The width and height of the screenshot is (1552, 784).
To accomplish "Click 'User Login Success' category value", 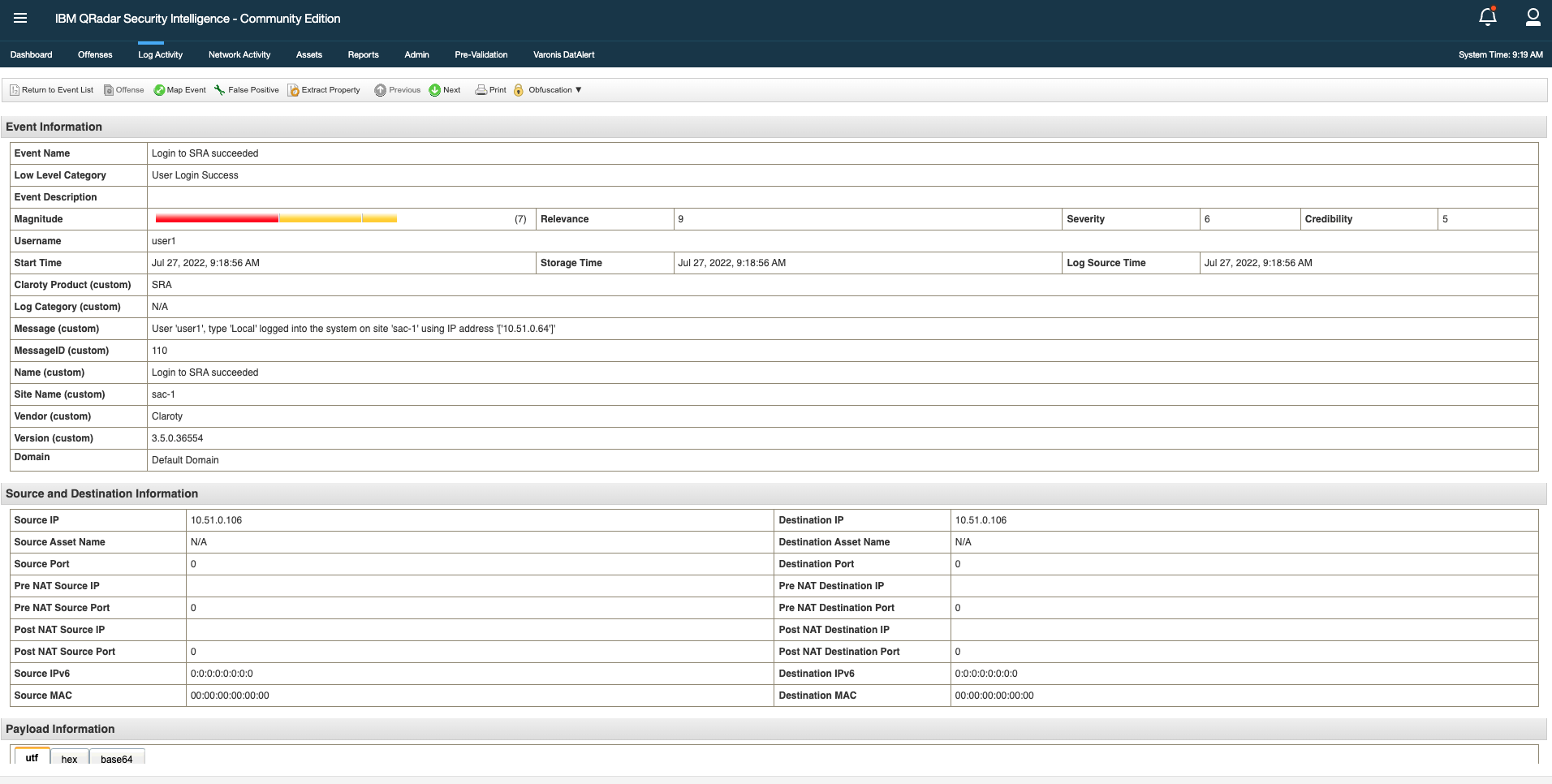I will click(x=195, y=175).
